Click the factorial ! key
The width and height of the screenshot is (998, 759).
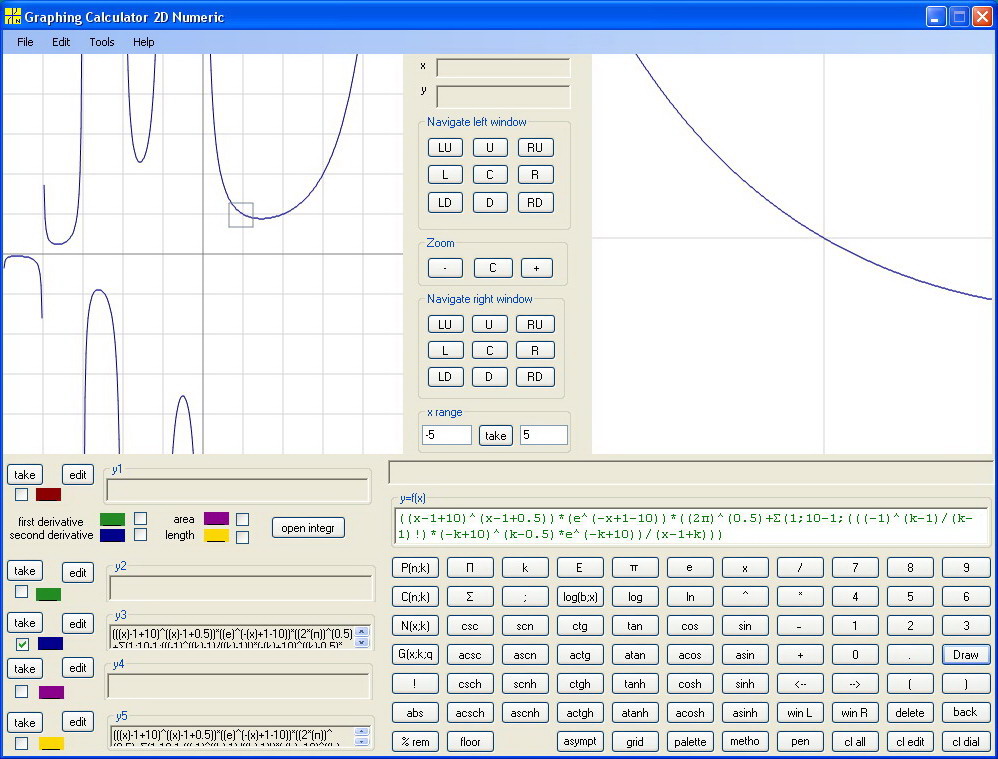tap(415, 684)
